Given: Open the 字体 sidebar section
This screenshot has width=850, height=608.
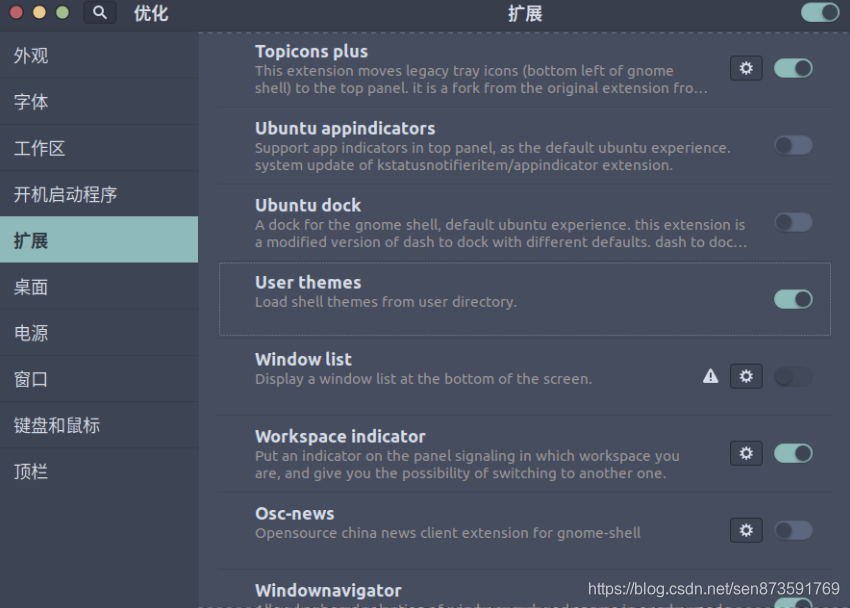Looking at the screenshot, I should (99, 102).
